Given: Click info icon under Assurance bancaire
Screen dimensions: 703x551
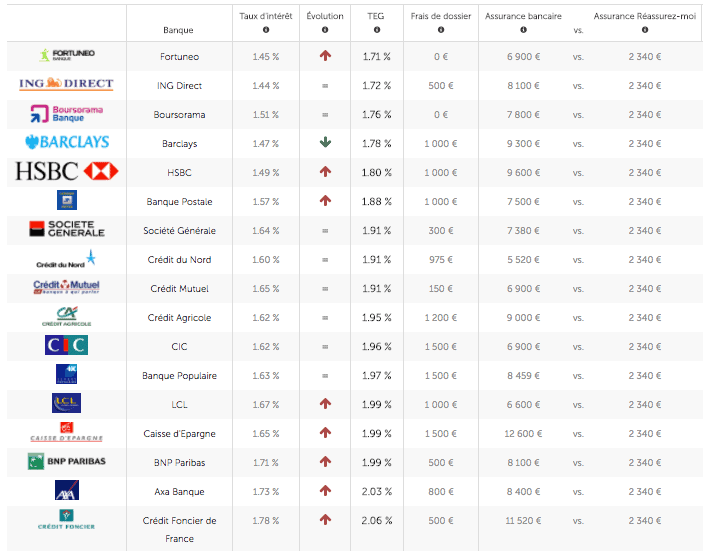Looking at the screenshot, I should tap(523, 30).
